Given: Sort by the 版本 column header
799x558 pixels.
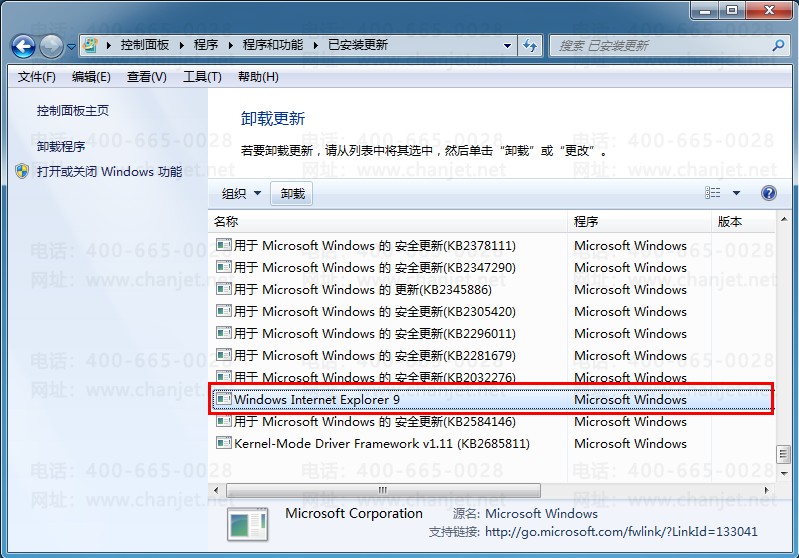Looking at the screenshot, I should [x=743, y=222].
